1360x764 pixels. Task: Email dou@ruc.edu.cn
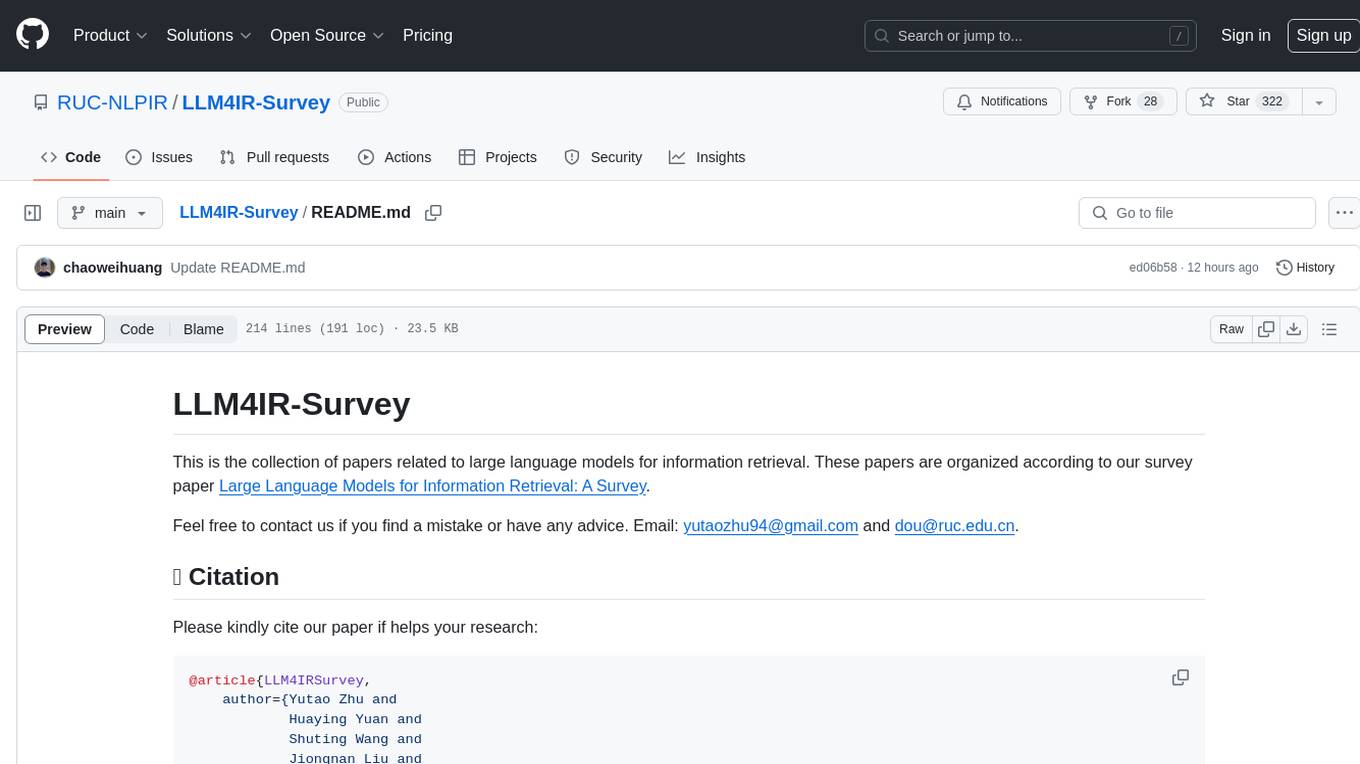[x=954, y=526]
